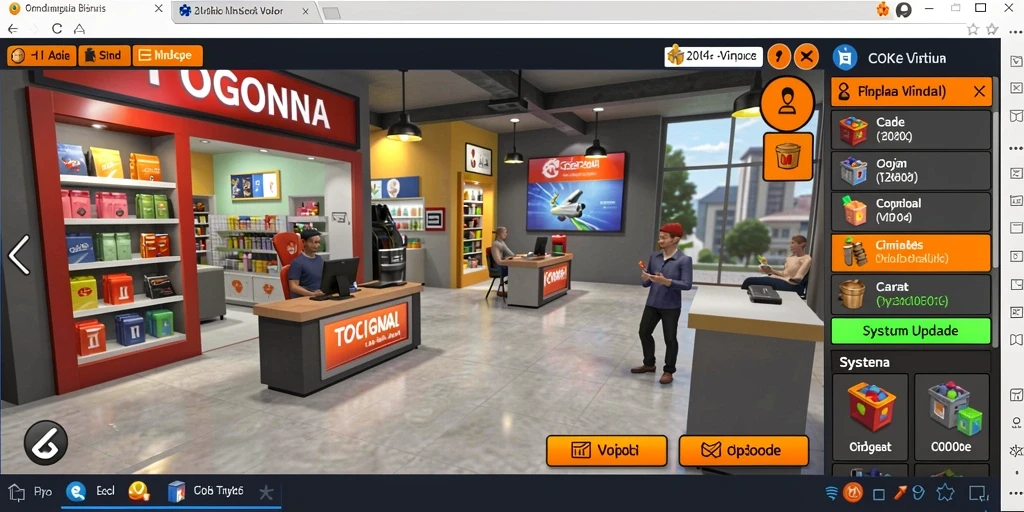Image resolution: width=1024 pixels, height=512 pixels.
Task: Click the Sind toolbar button
Action: (x=104, y=56)
